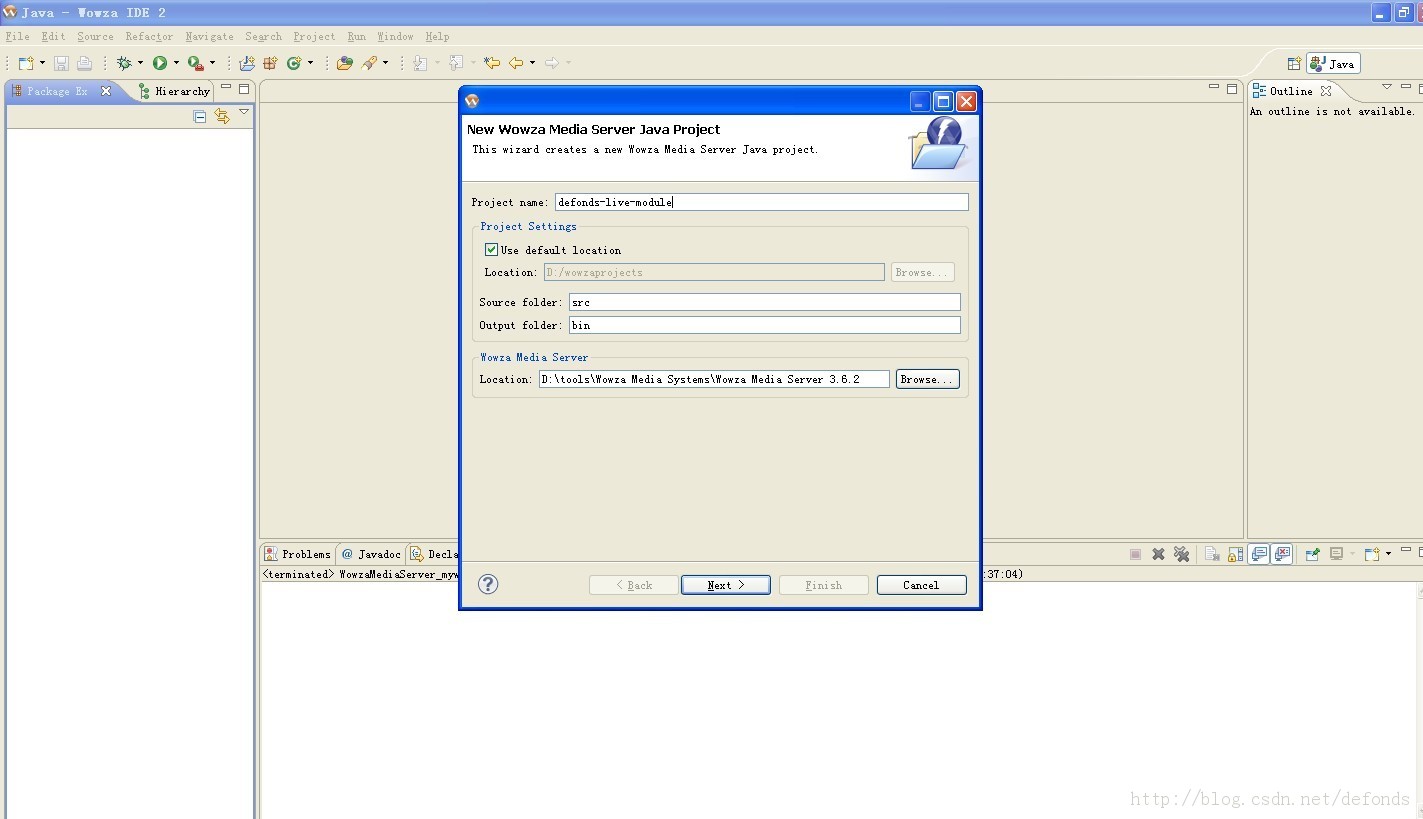Expand the External Tools dropdown arrow
This screenshot has width=1423, height=819.
tap(212, 63)
